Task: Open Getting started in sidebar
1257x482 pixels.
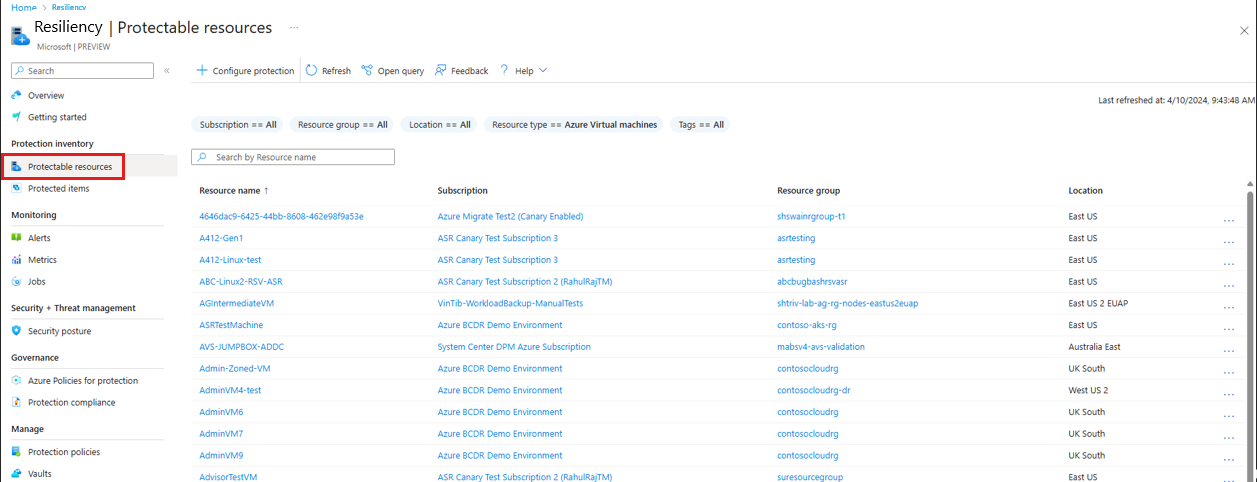Action: (x=57, y=117)
